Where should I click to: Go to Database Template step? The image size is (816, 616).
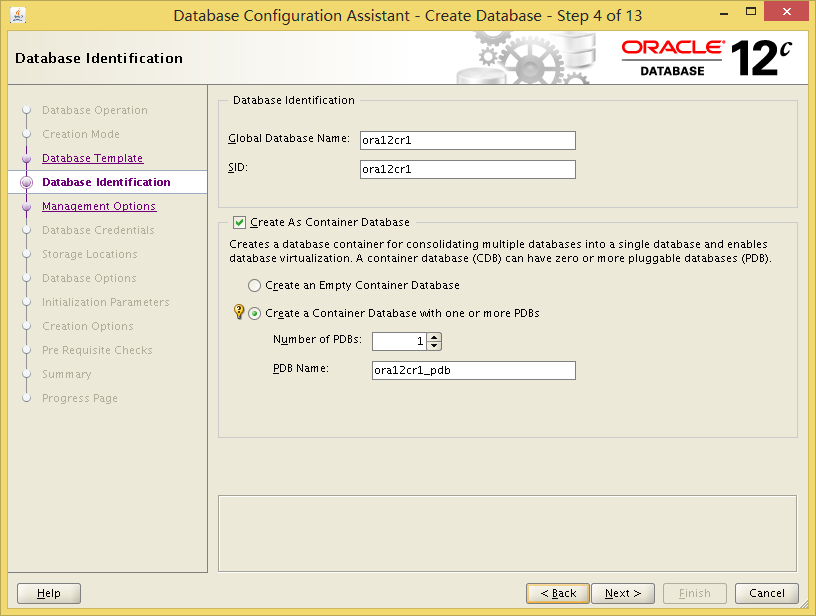coord(92,158)
